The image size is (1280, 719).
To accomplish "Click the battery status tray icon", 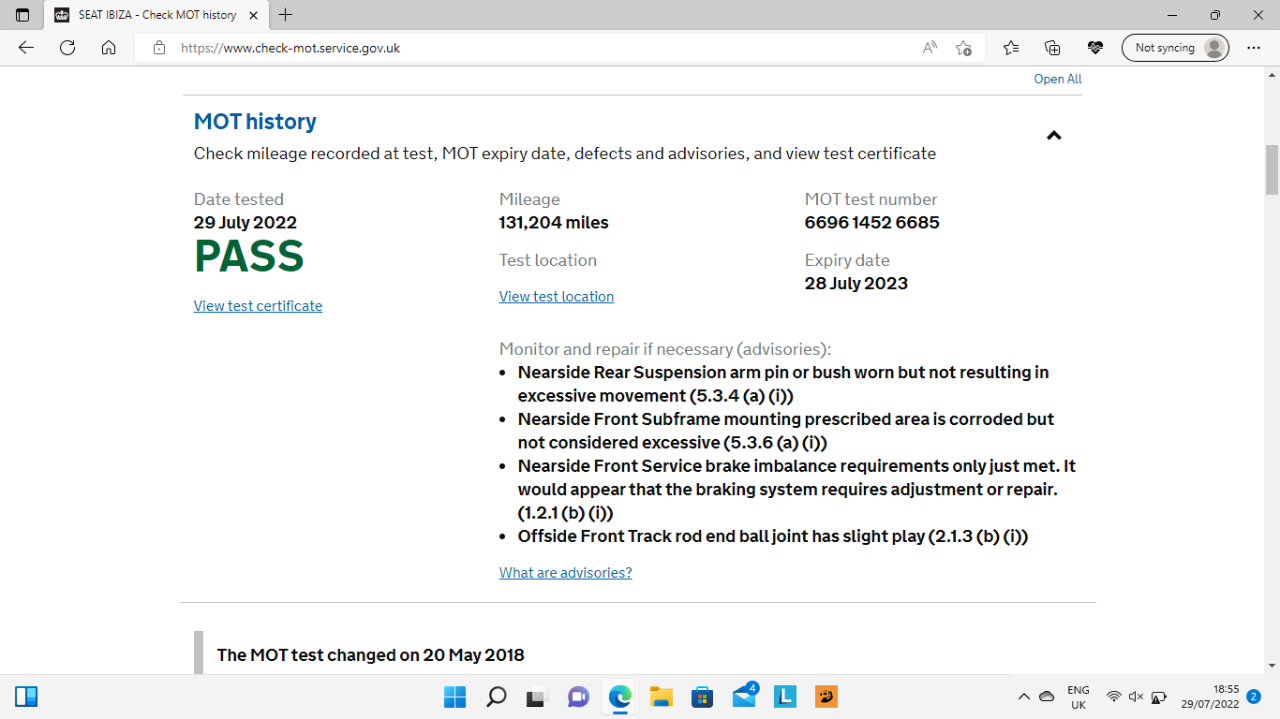I will point(1159,697).
